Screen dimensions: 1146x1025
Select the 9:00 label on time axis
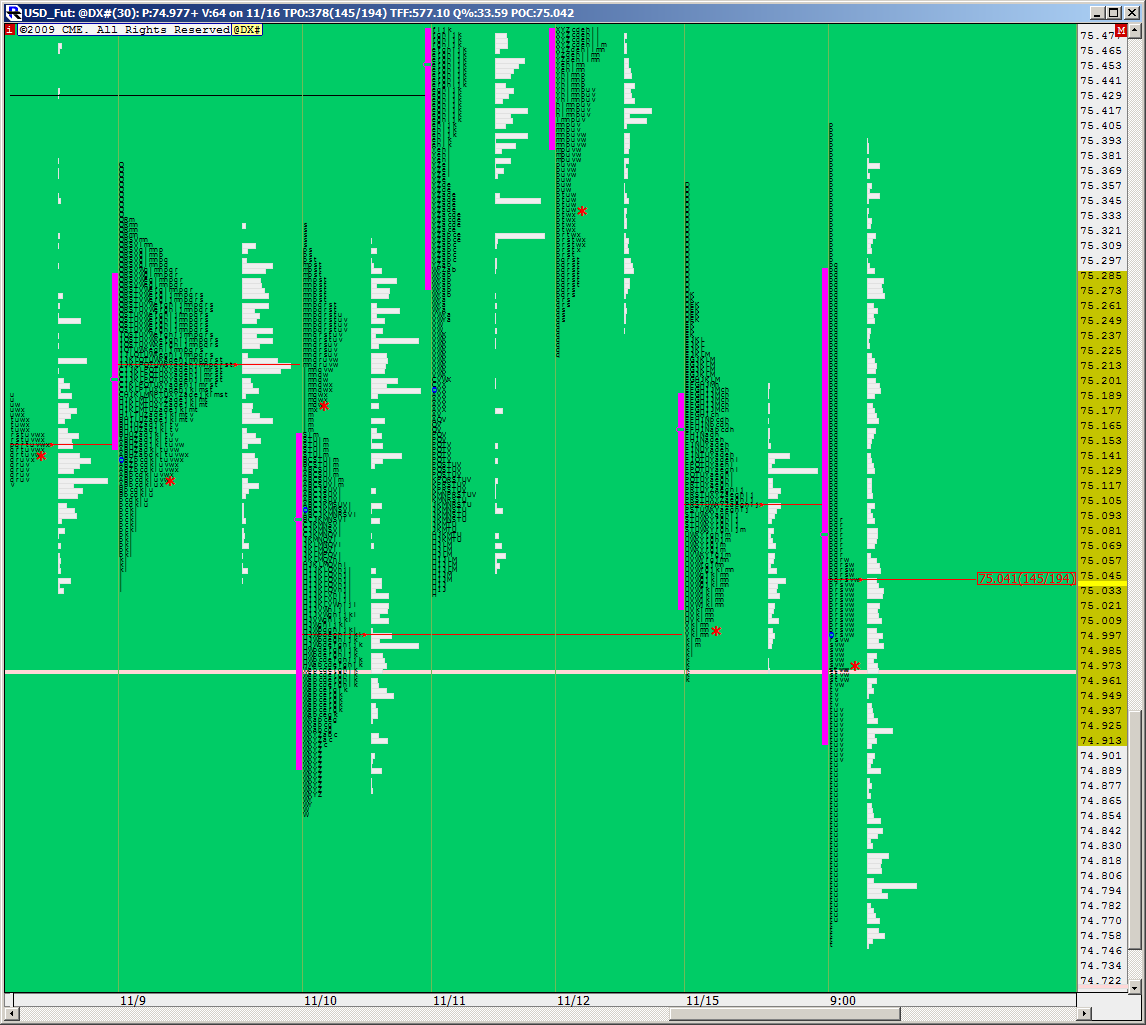(842, 1000)
